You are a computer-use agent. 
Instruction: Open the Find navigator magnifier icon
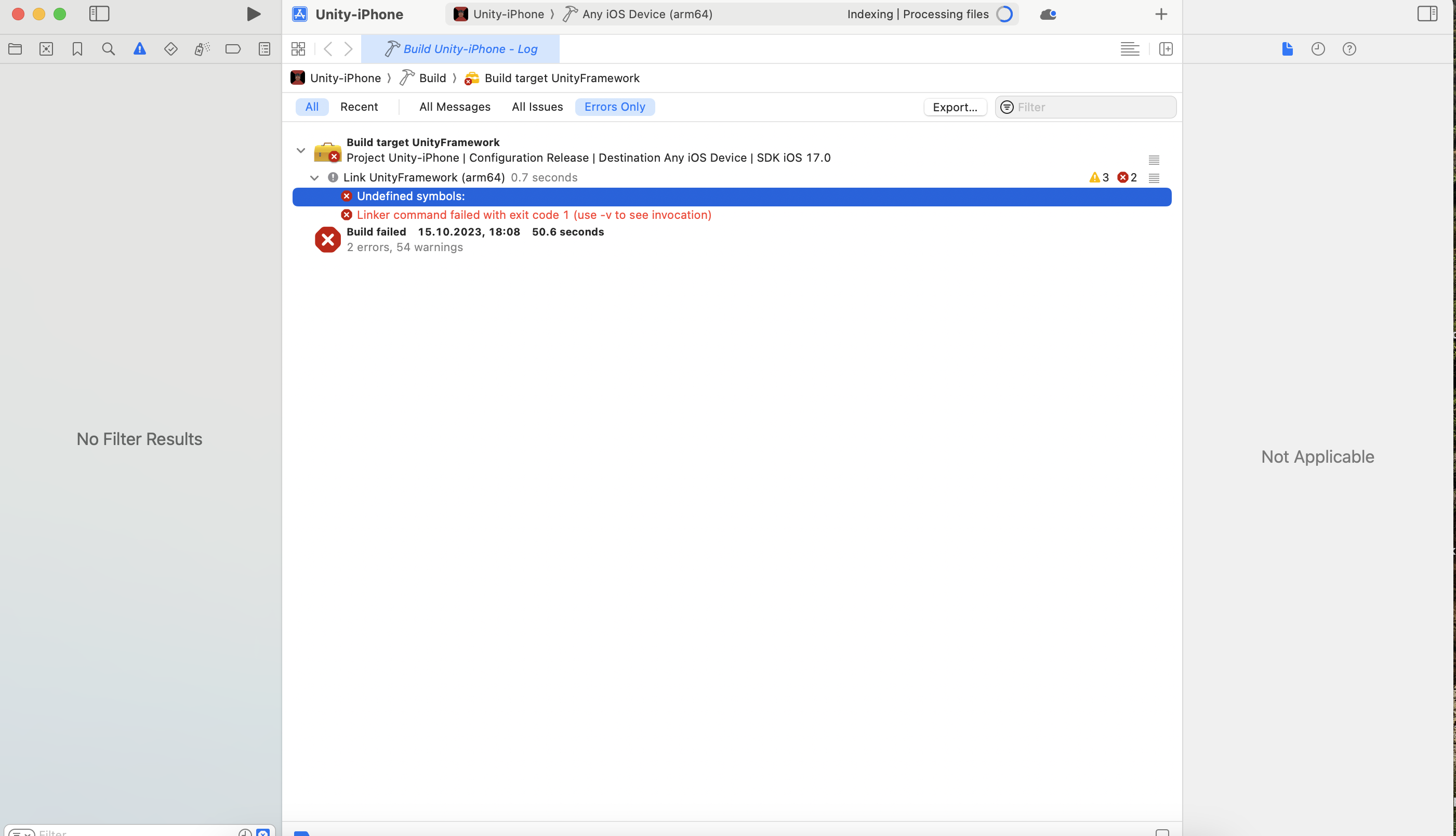(108, 49)
